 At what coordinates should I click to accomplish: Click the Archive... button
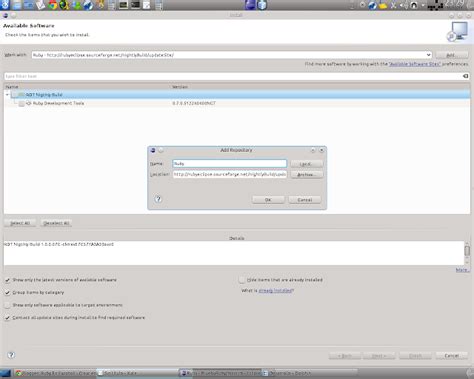click(306, 175)
